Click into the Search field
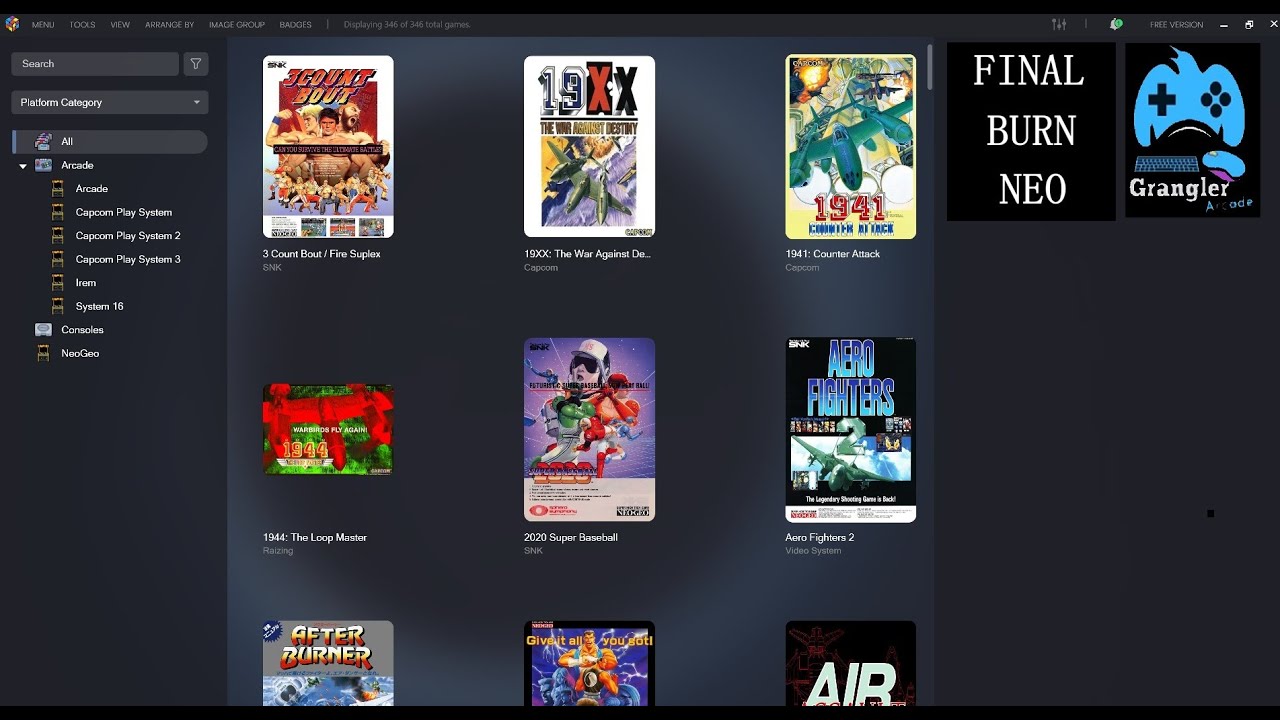 click(x=95, y=63)
